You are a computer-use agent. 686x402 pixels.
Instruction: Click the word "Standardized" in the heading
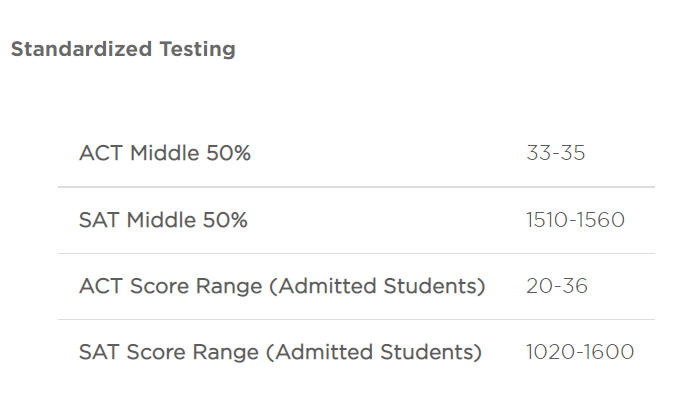click(x=81, y=49)
